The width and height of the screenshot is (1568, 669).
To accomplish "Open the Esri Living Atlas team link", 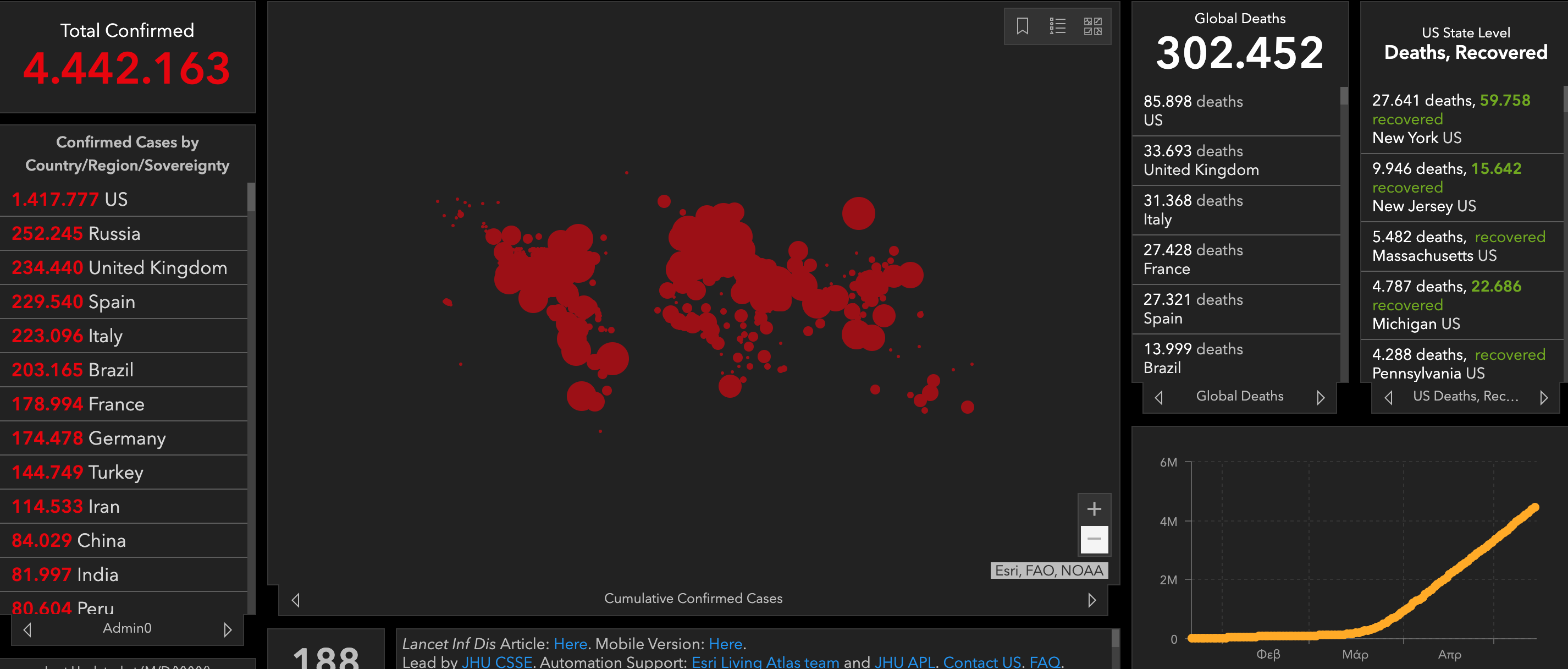I will click(x=765, y=662).
